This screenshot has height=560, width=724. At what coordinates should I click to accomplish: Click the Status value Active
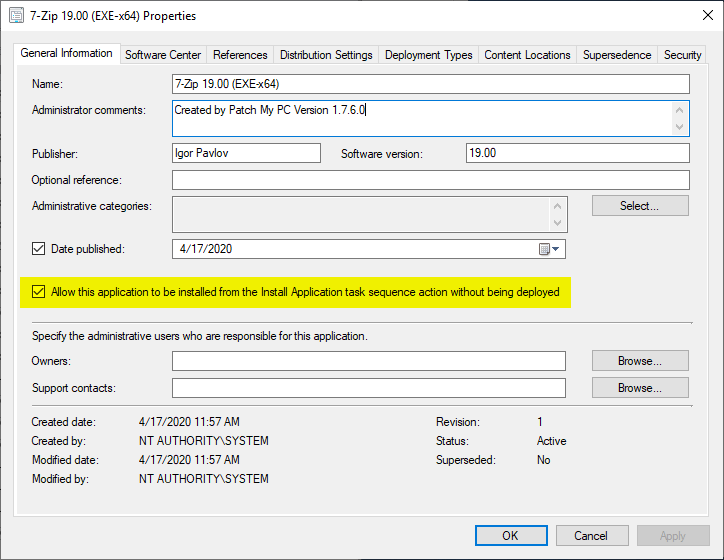coord(551,441)
